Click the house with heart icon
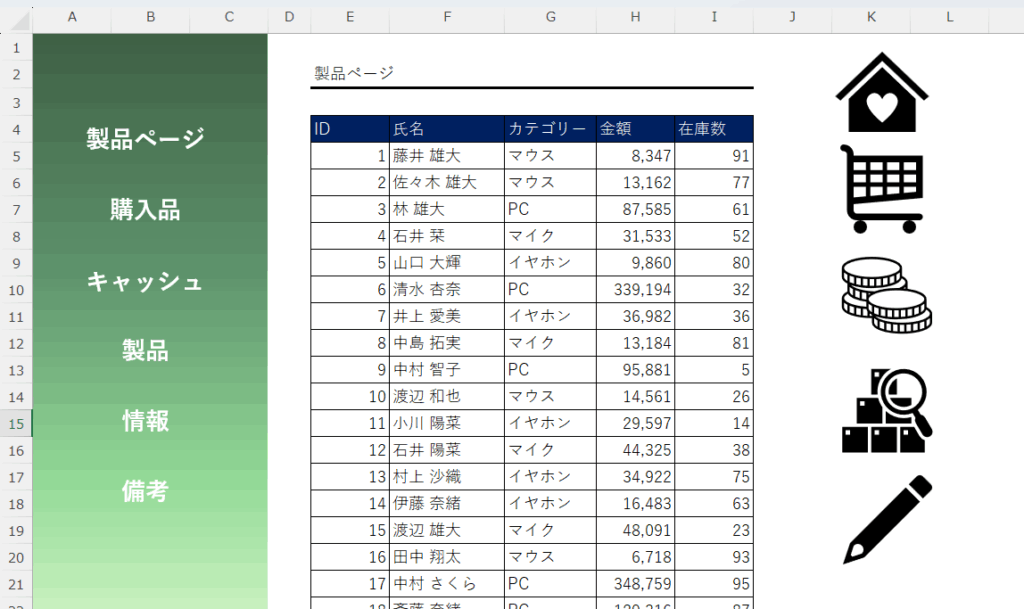Screen dimensions: 1024x609 coord(881,93)
